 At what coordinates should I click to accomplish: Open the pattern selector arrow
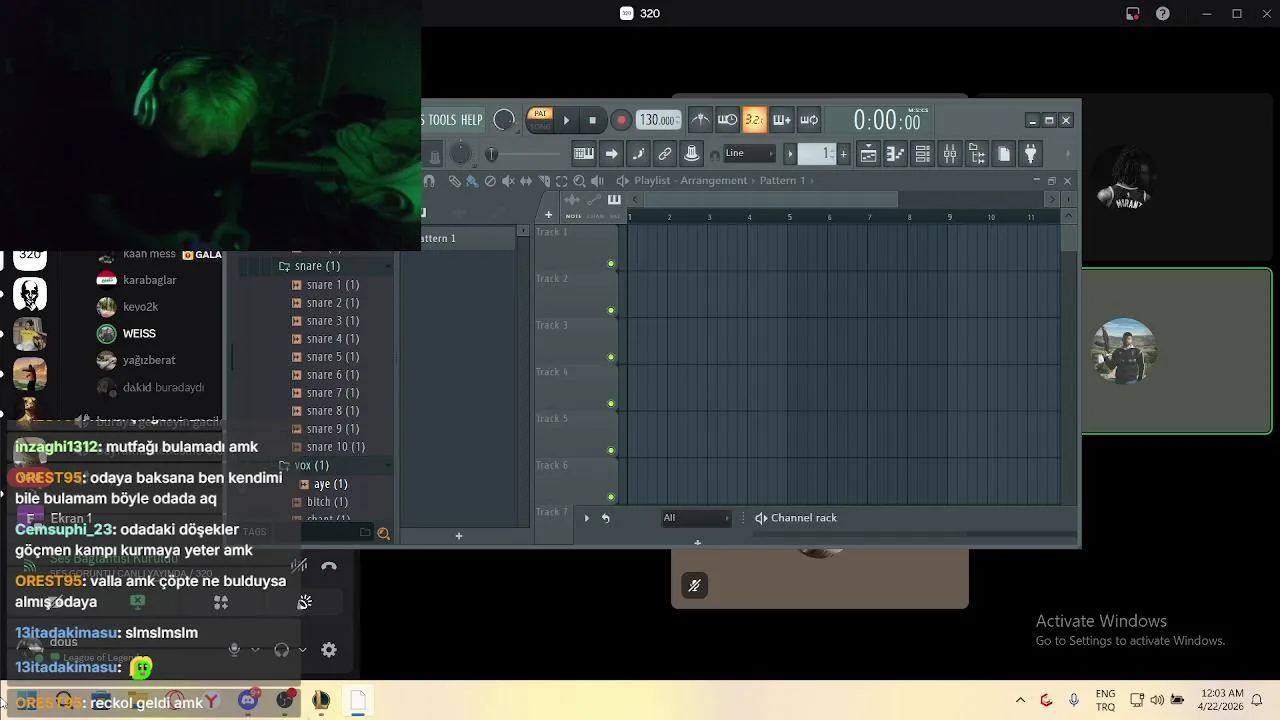[x=790, y=154]
